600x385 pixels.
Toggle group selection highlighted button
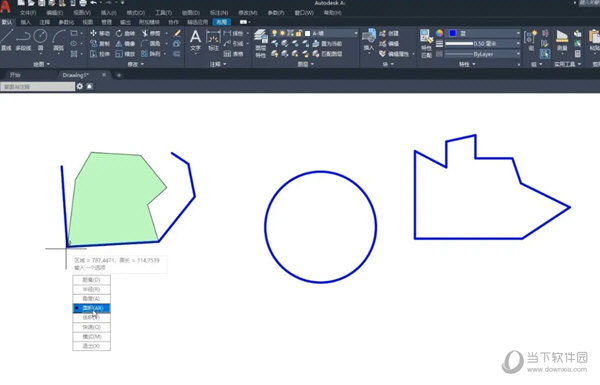(x=545, y=54)
